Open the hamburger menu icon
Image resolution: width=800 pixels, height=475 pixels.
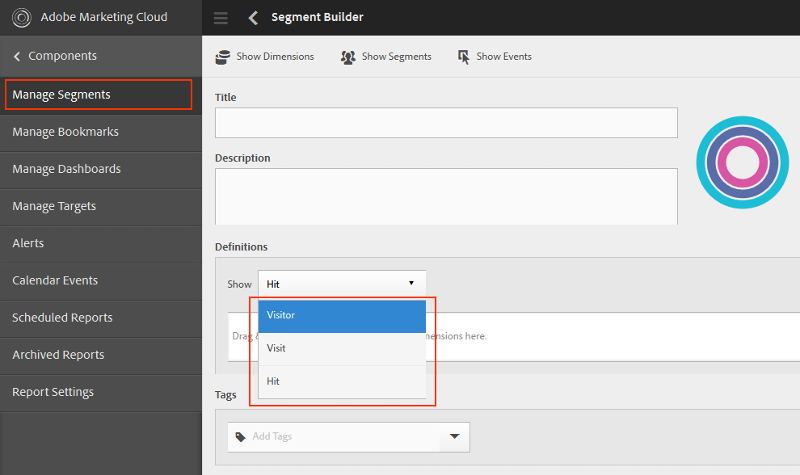220,18
